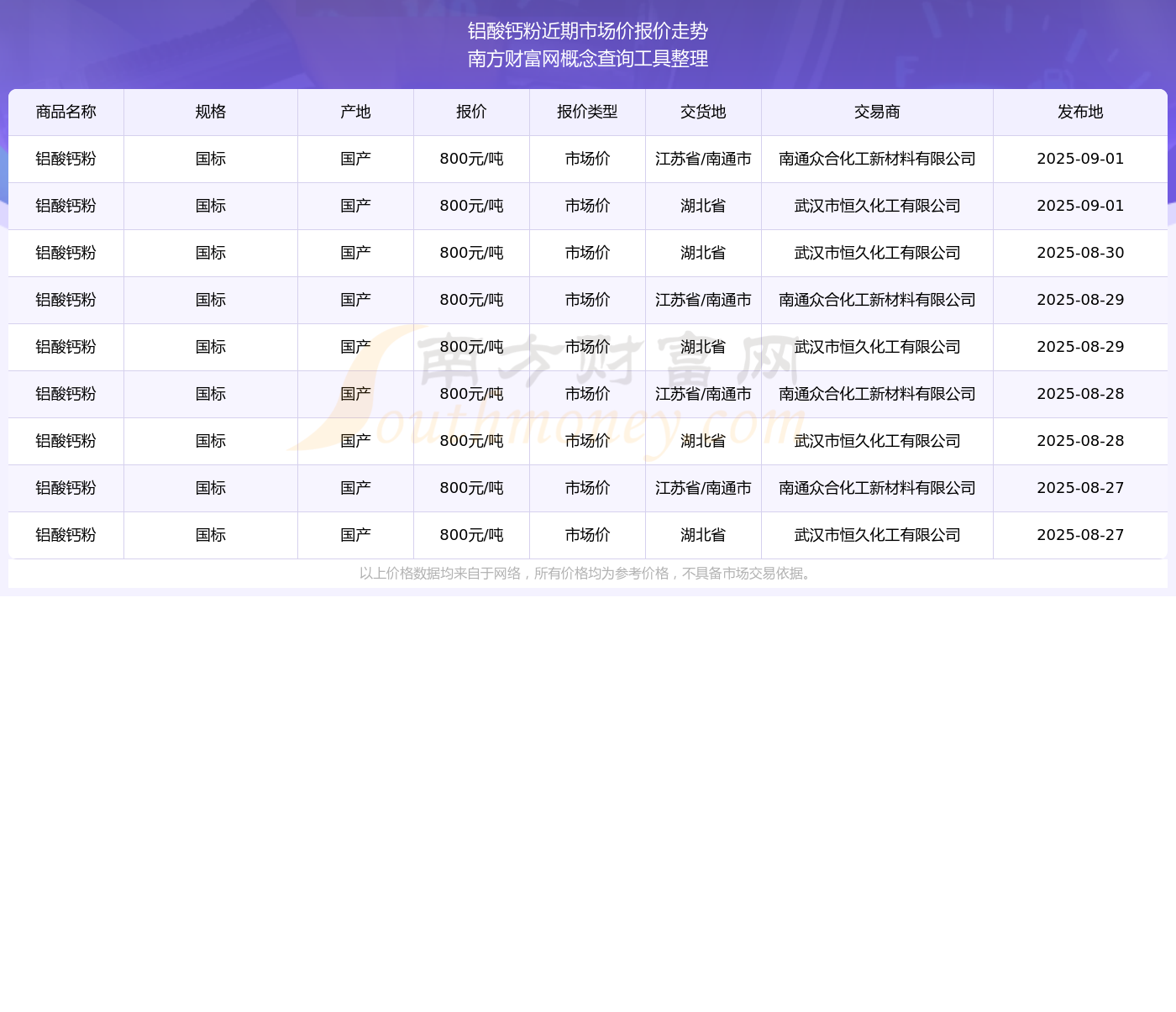The height and width of the screenshot is (1012, 1176).
Task: Click 江苏省/南通市 in the 2025-08-28 row
Action: point(703,394)
